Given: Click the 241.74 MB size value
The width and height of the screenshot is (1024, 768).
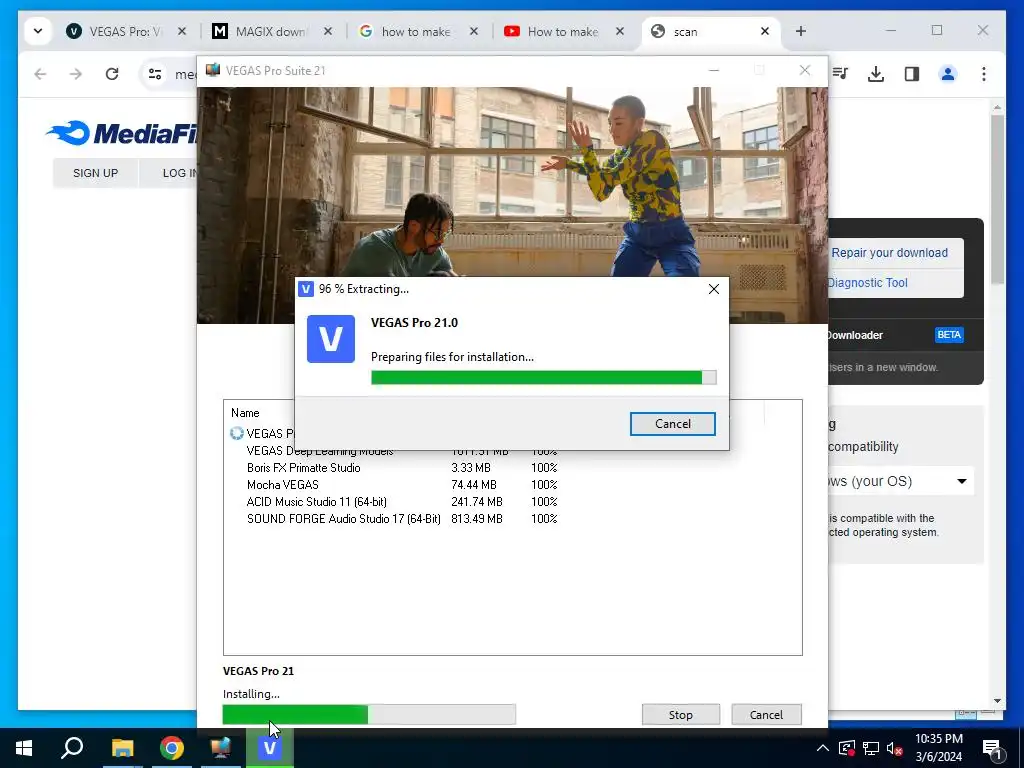Looking at the screenshot, I should 477,502.
